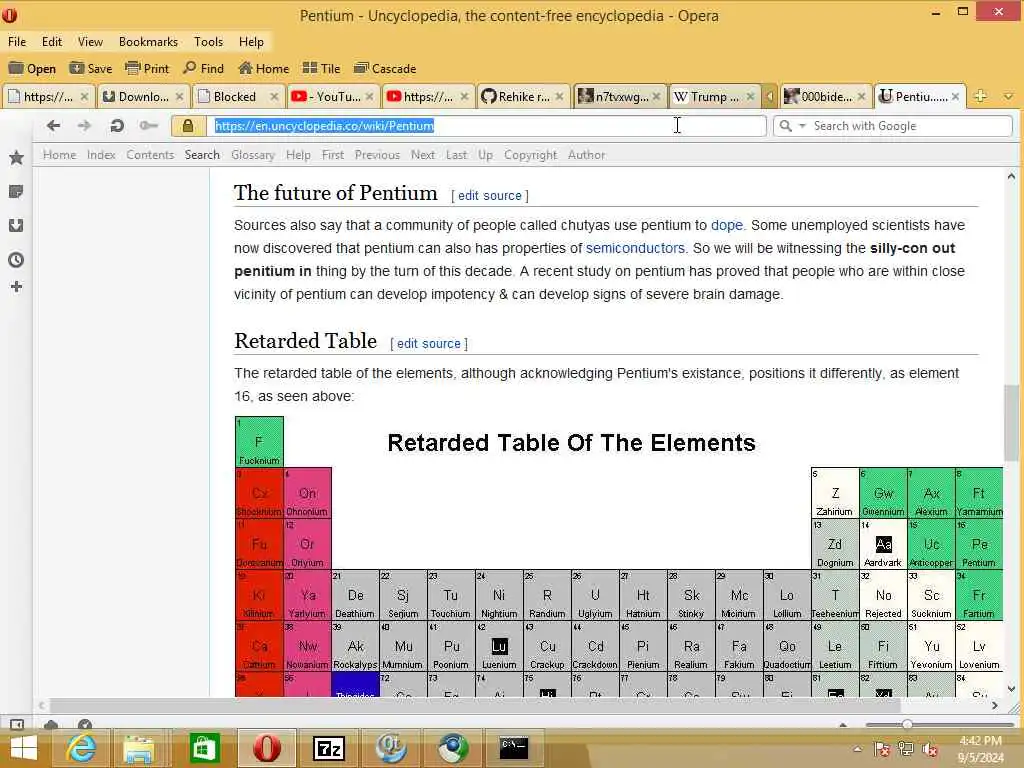This screenshot has height=768, width=1024.
Task: Click the Open toolbar button
Action: pos(32,69)
